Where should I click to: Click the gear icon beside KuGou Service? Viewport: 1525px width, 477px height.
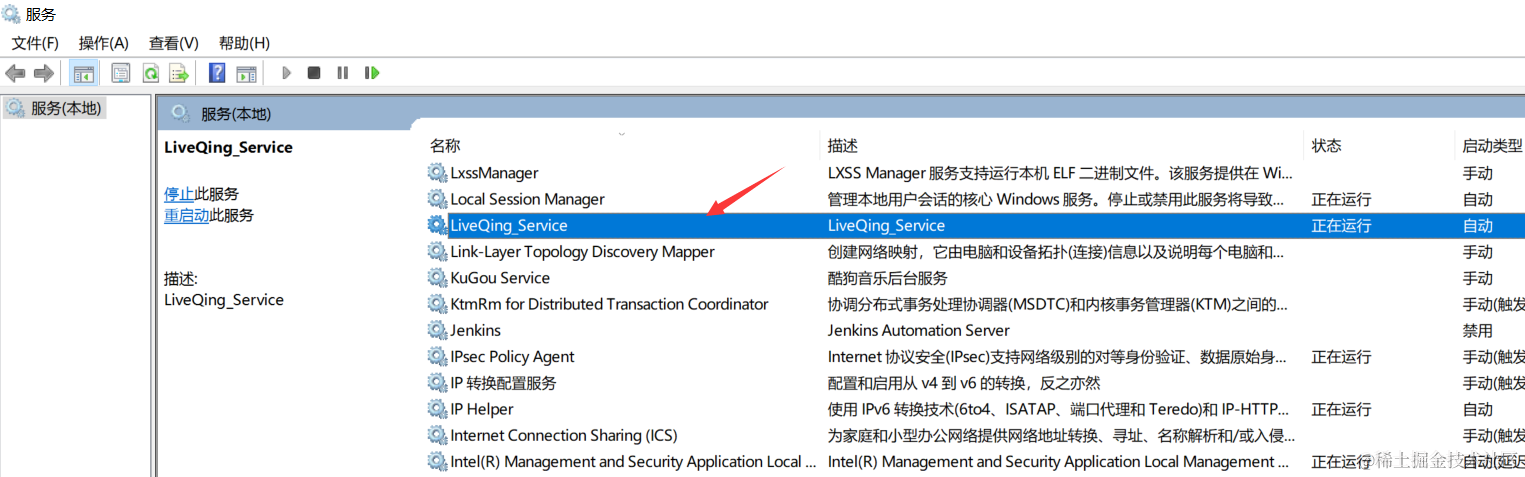437,278
